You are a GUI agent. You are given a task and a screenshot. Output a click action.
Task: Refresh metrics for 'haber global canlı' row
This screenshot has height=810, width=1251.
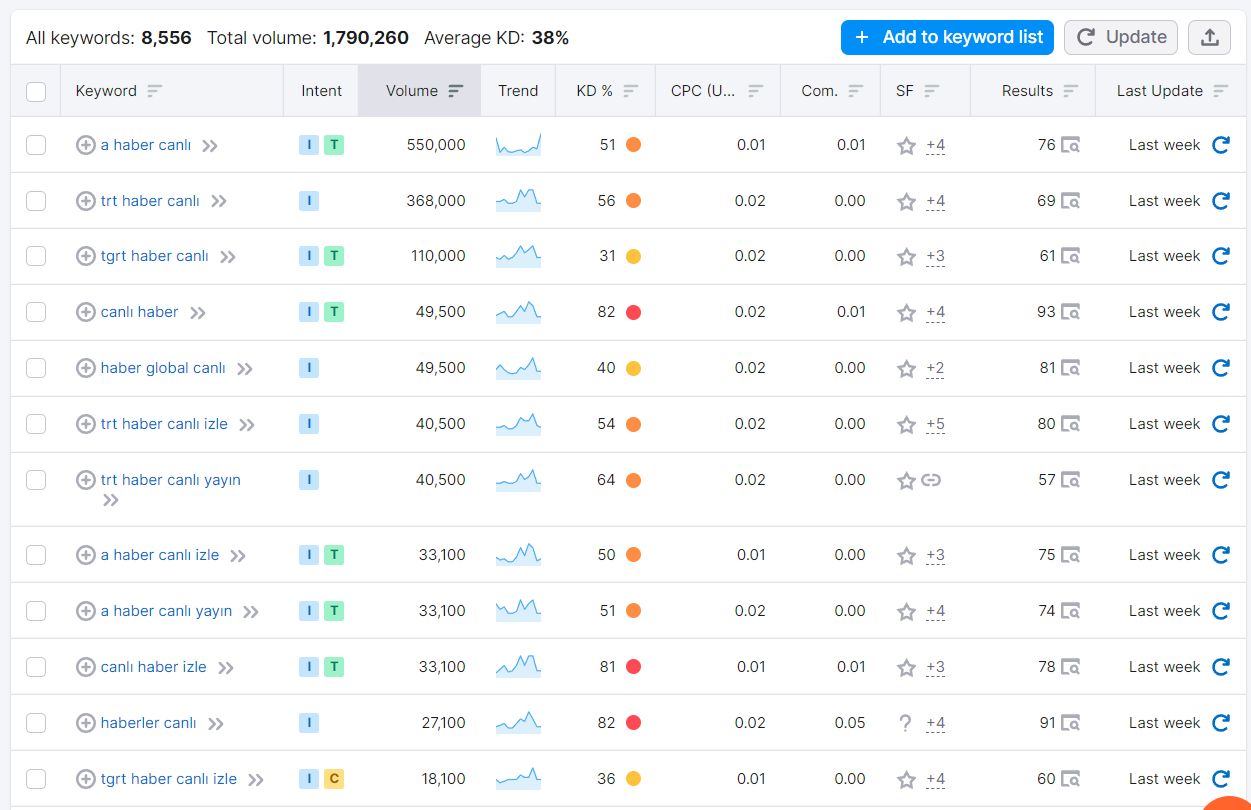coord(1220,368)
